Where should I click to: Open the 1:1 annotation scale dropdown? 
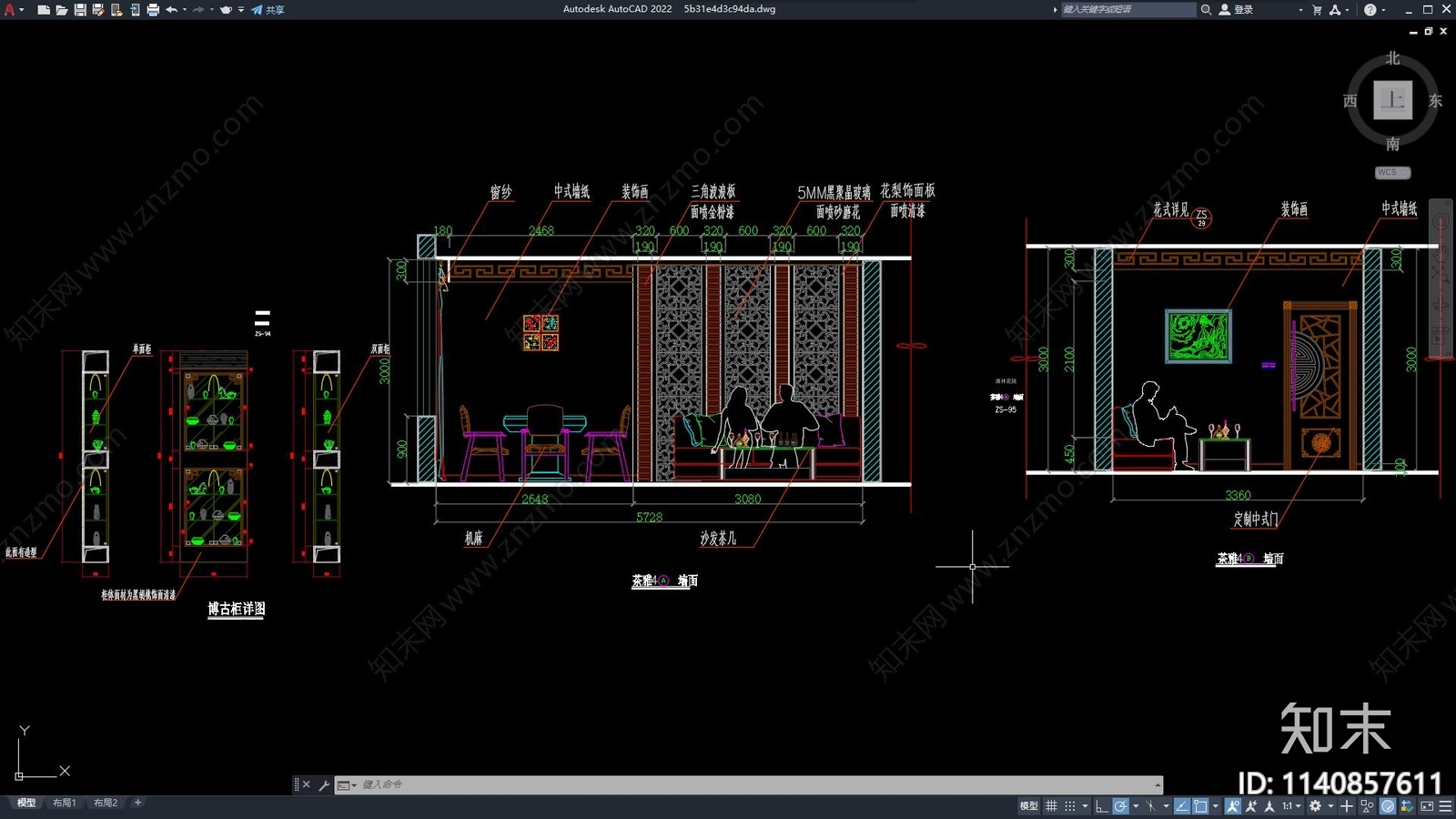click(1293, 806)
